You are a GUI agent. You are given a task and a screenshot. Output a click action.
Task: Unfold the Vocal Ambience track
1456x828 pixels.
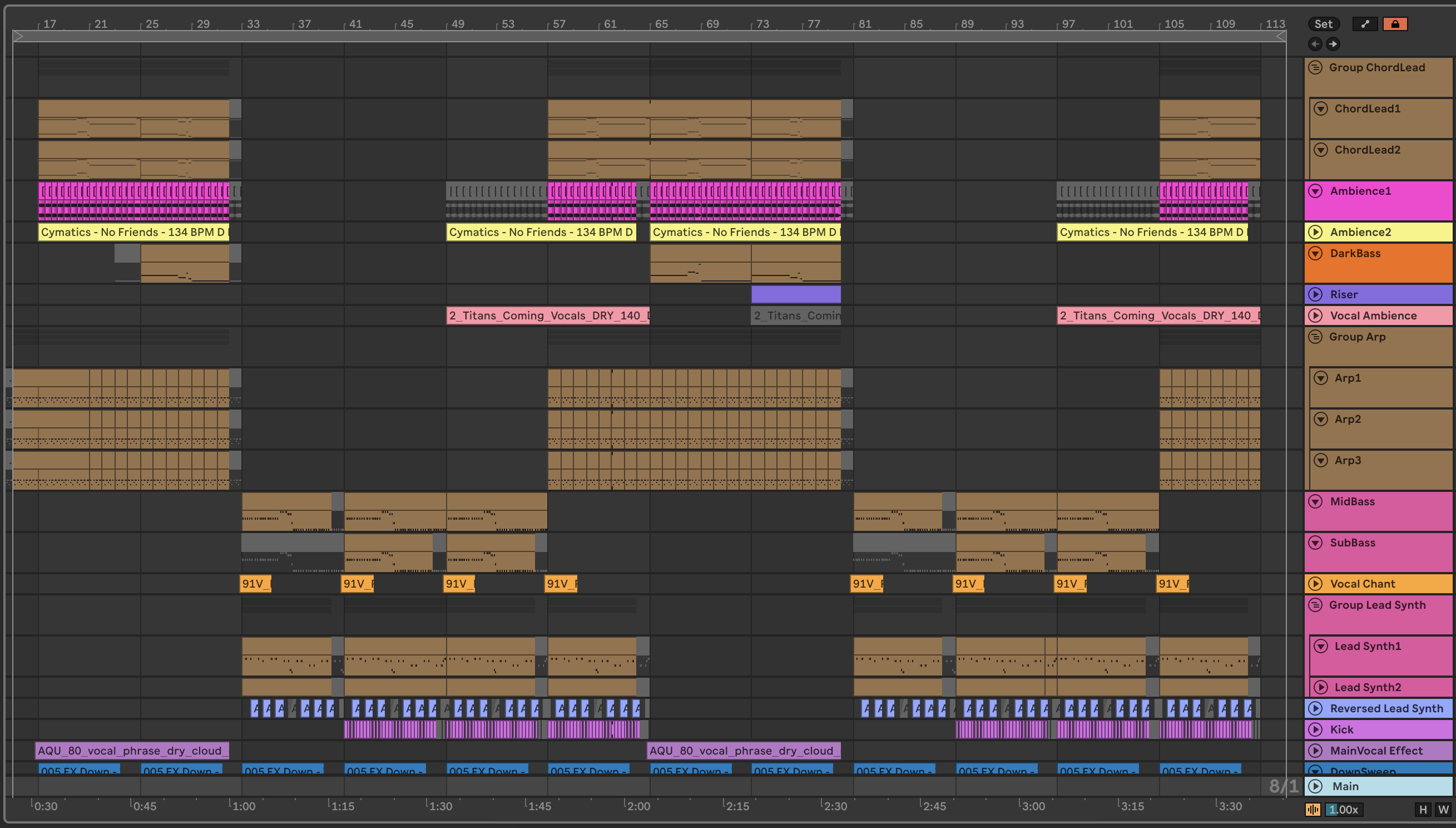(1315, 316)
